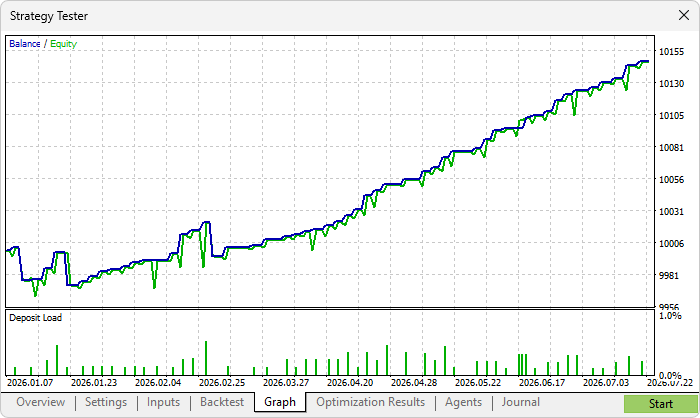
Task: Click the green Start button
Action: [x=661, y=404]
